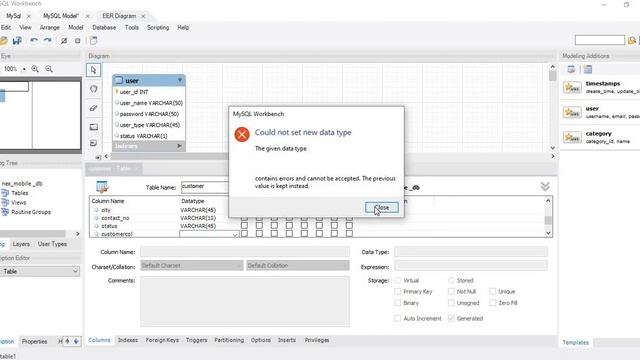
Task: Click the Comments text area
Action: (x=245, y=301)
